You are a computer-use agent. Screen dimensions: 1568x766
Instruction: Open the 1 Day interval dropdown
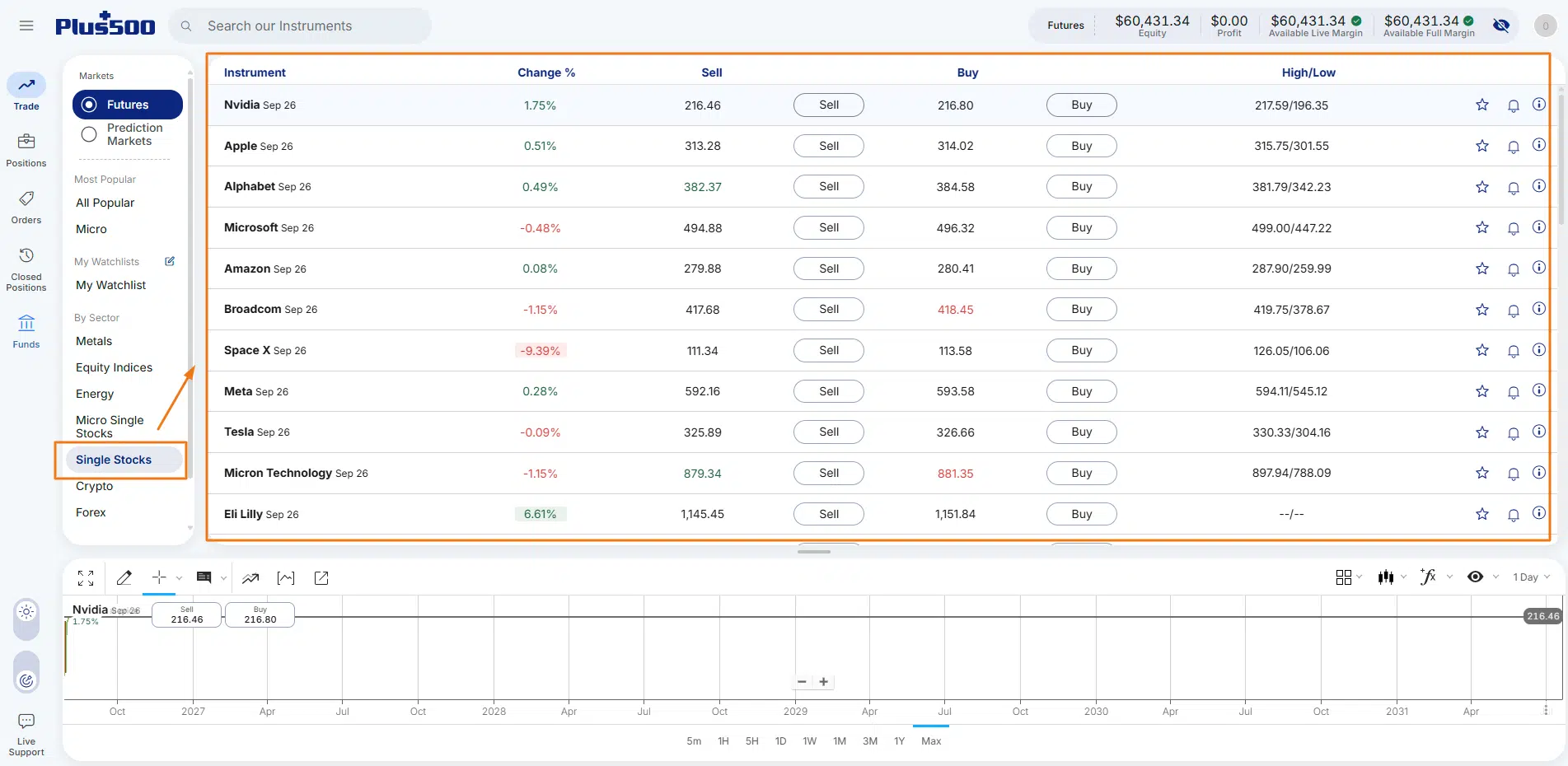pos(1531,577)
